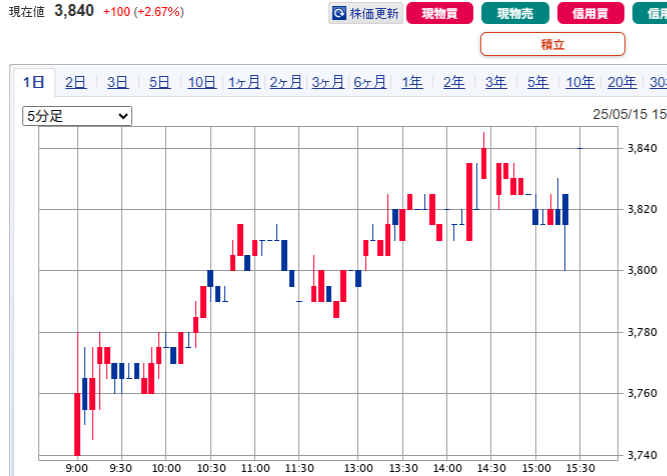Click the first 9:00 opening red candlestick

pos(77,424)
